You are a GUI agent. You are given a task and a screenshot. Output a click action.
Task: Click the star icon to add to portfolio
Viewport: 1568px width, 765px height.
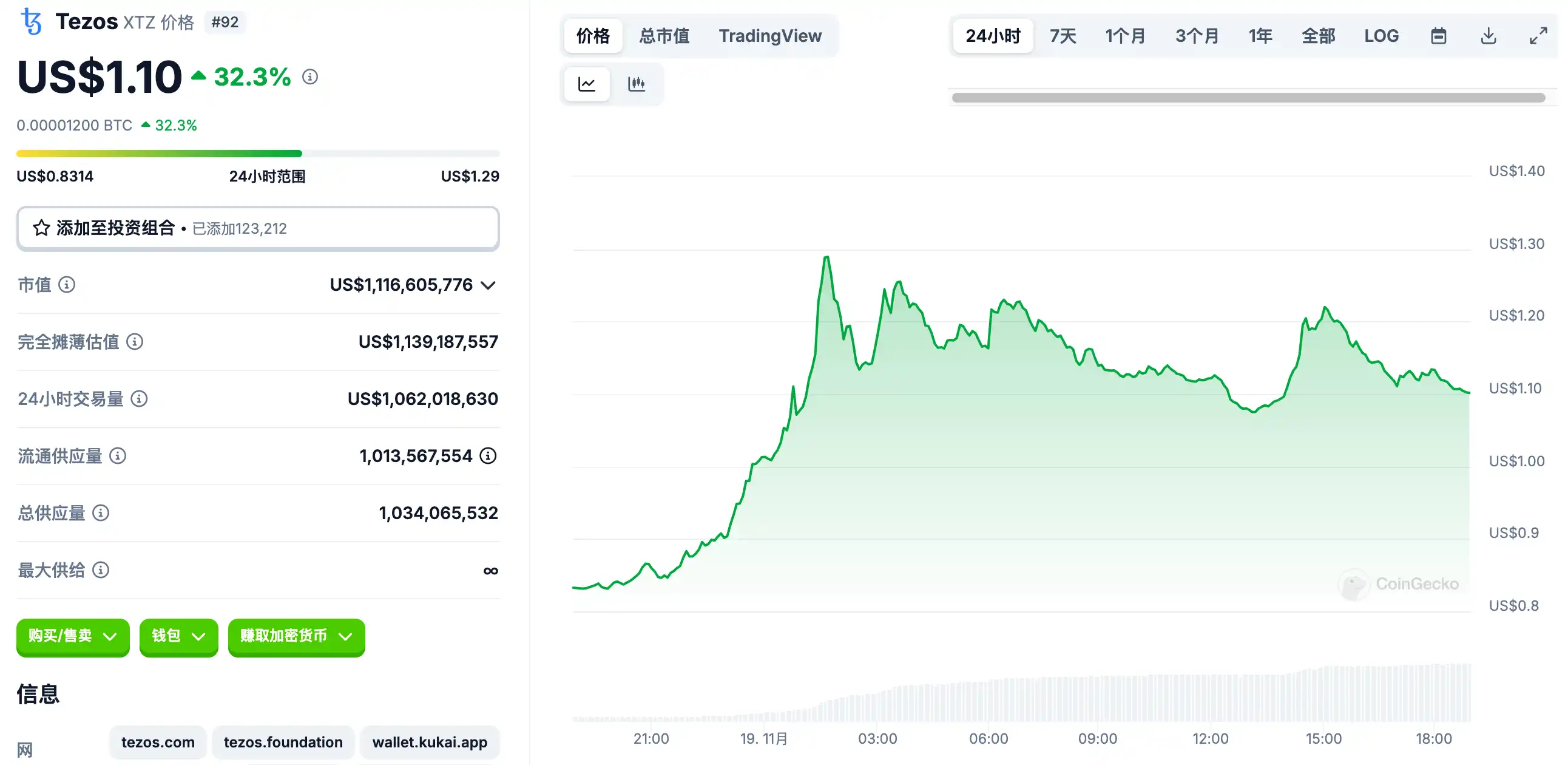(x=41, y=228)
